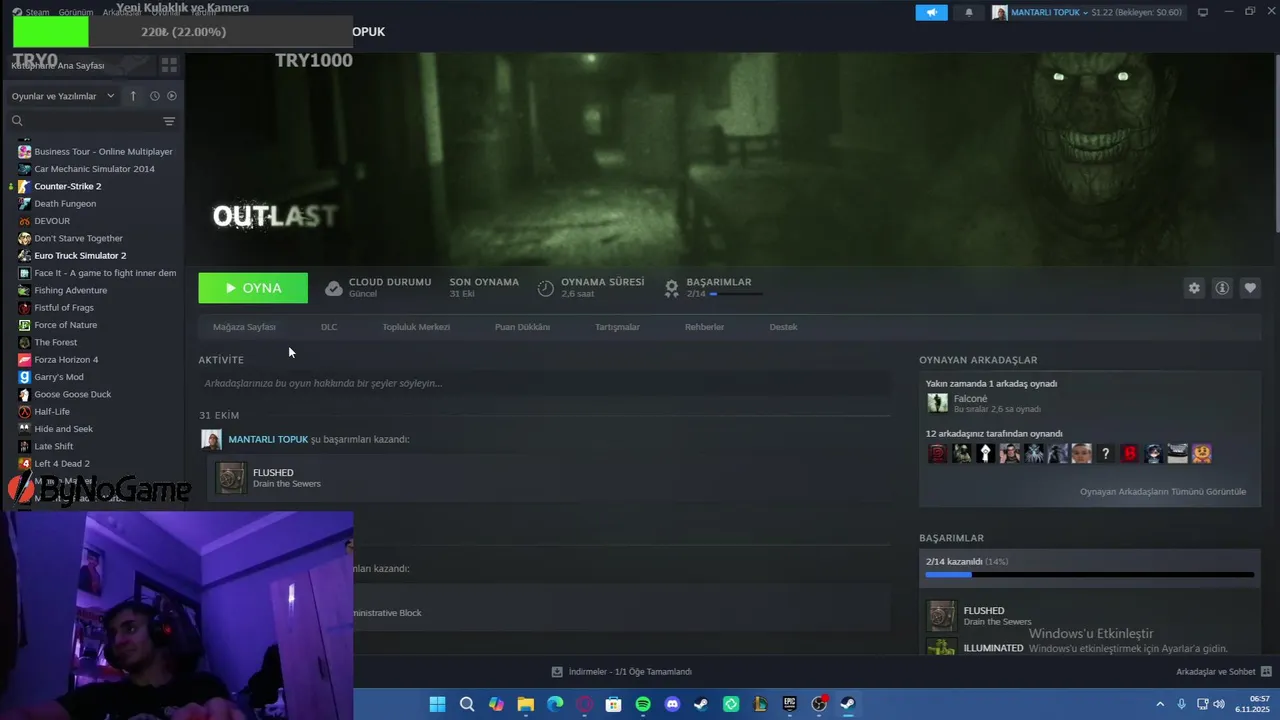This screenshot has height=720, width=1280.
Task: Open MANTARLI TOPUK profile link in activity
Action: pos(268,439)
